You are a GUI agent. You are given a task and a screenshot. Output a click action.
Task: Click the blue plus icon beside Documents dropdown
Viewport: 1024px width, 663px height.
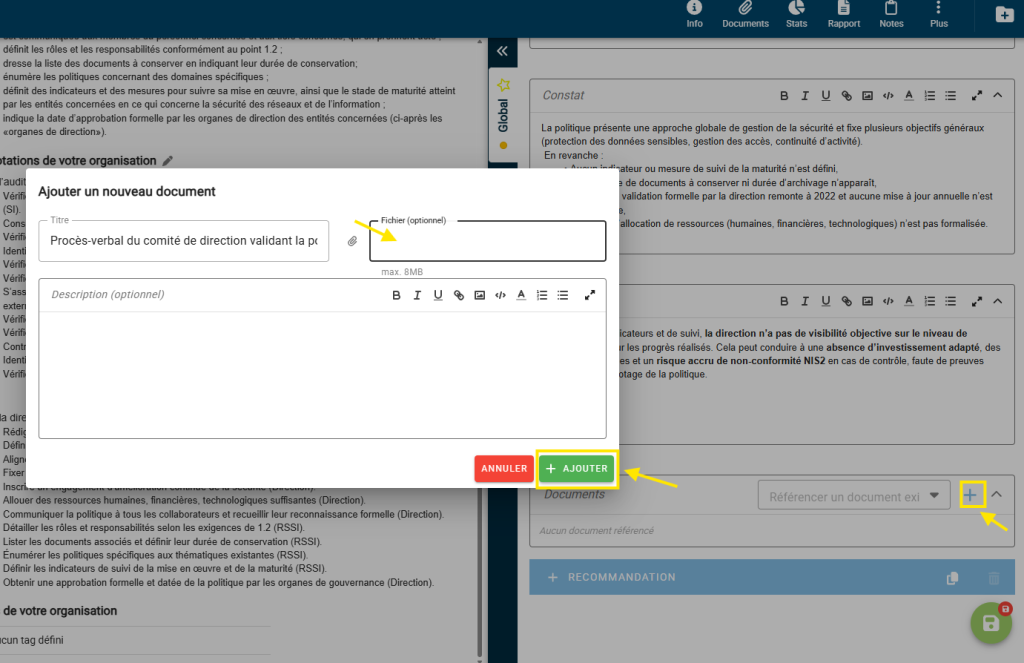point(971,494)
